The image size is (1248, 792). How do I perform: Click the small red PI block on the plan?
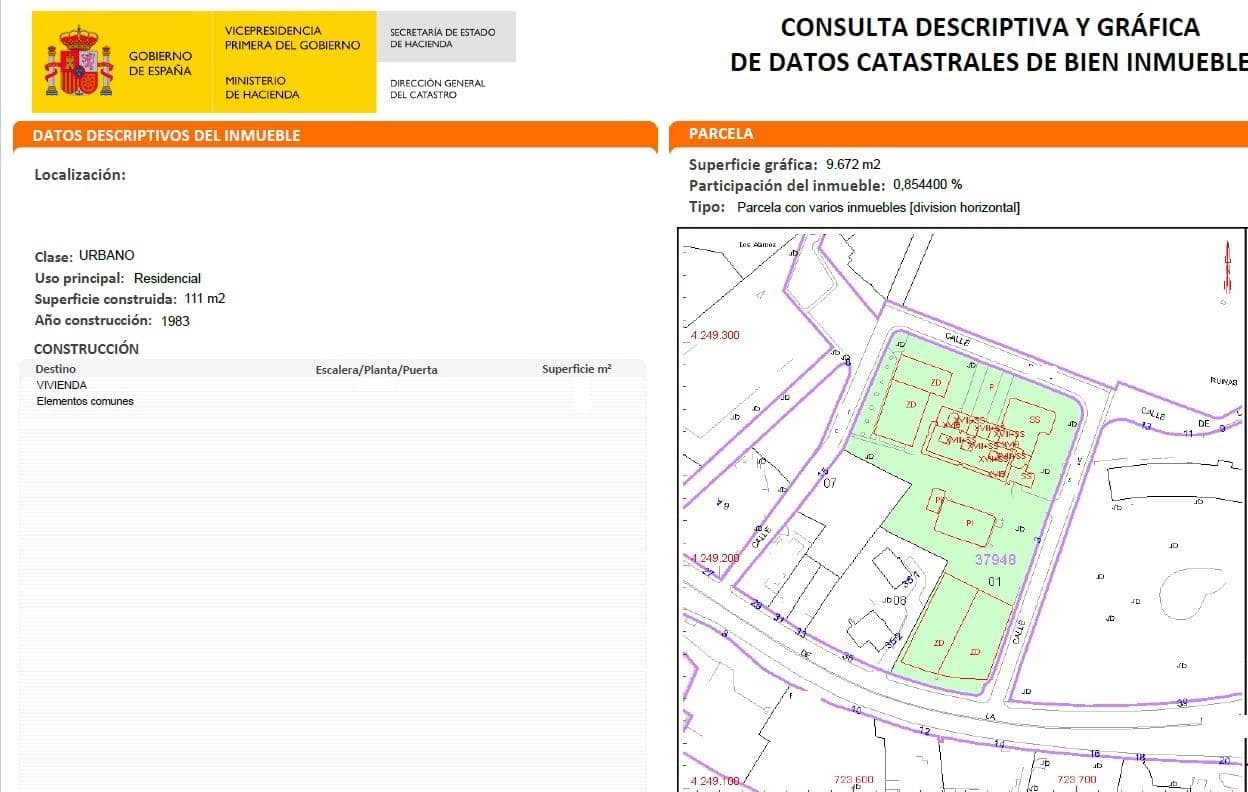(938, 499)
